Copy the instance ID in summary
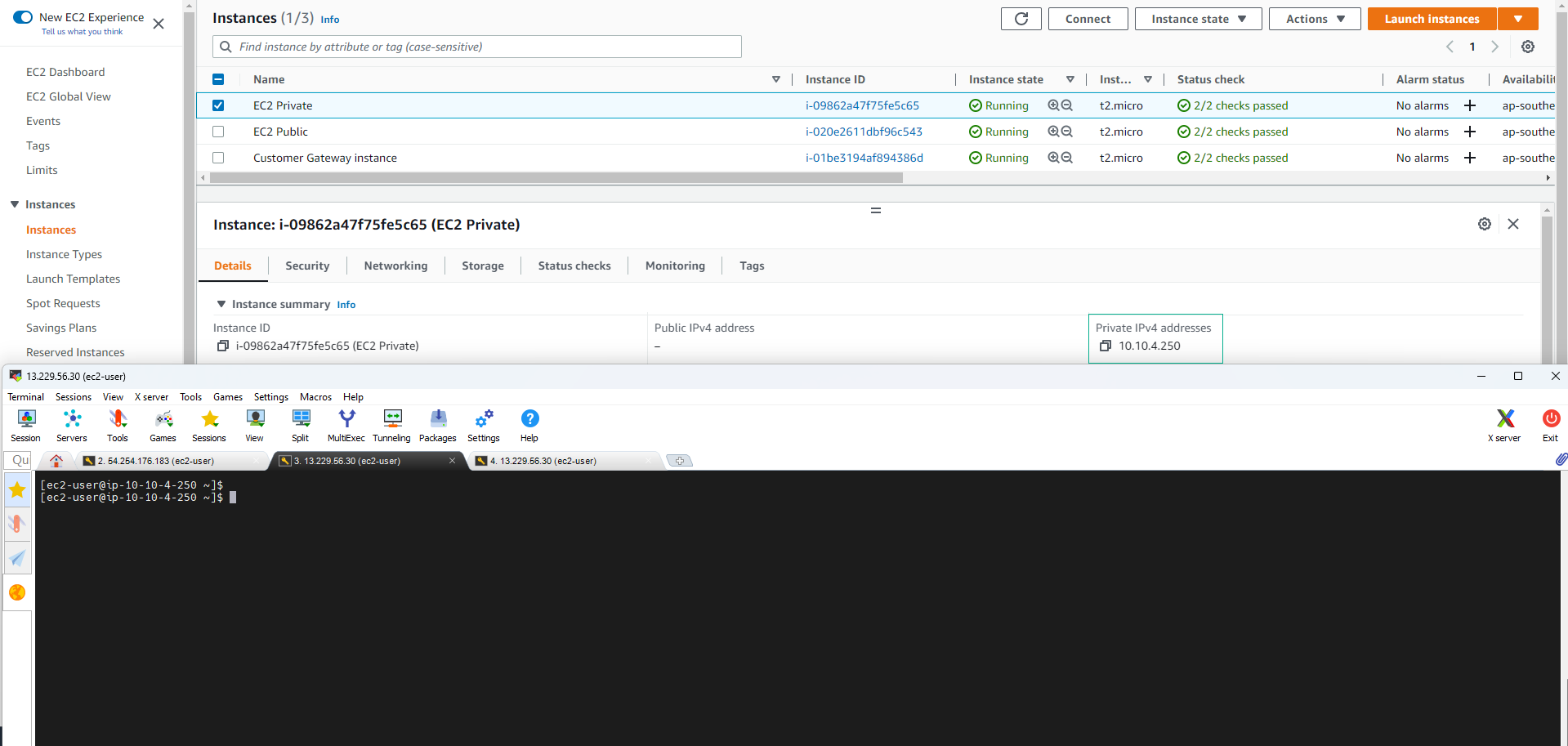 pos(222,346)
